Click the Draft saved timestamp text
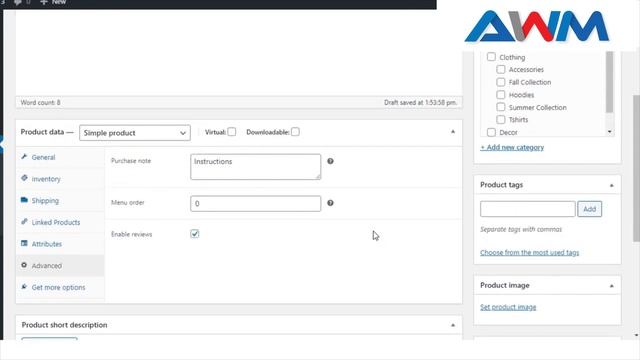 click(420, 102)
